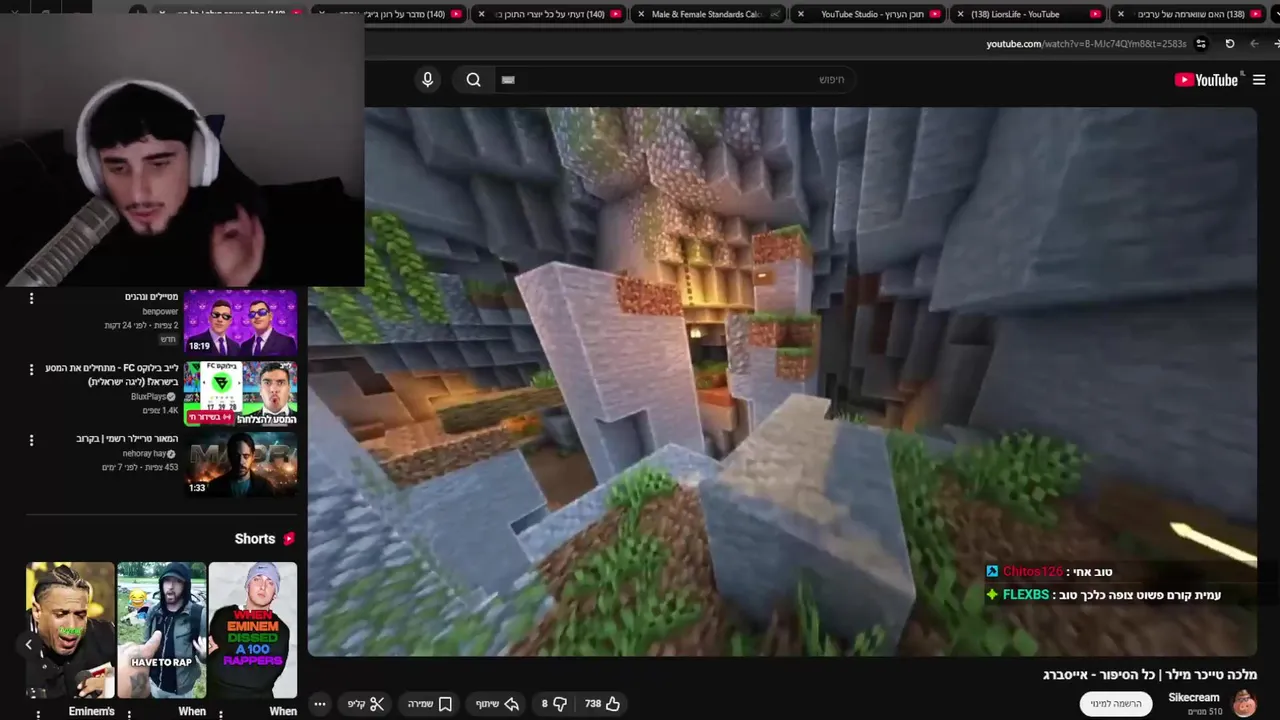Open nehoray hay trailer thumbnail 1:33
Screen dimensions: 1280x720
click(241, 464)
